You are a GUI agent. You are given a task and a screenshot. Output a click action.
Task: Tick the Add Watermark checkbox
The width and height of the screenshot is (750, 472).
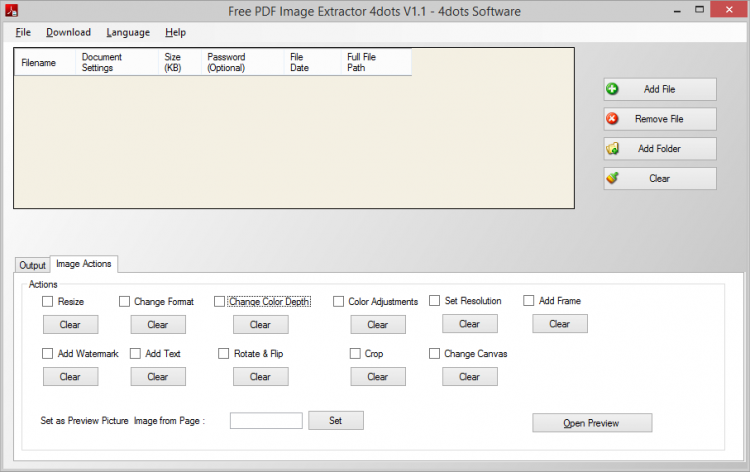(47, 353)
